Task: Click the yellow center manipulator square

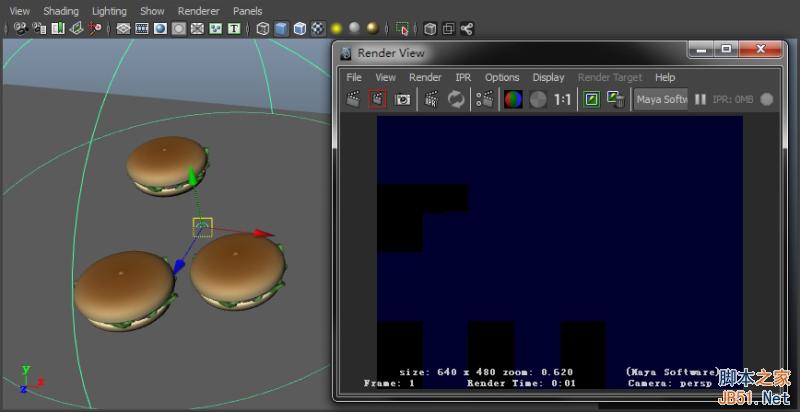Action: point(203,227)
